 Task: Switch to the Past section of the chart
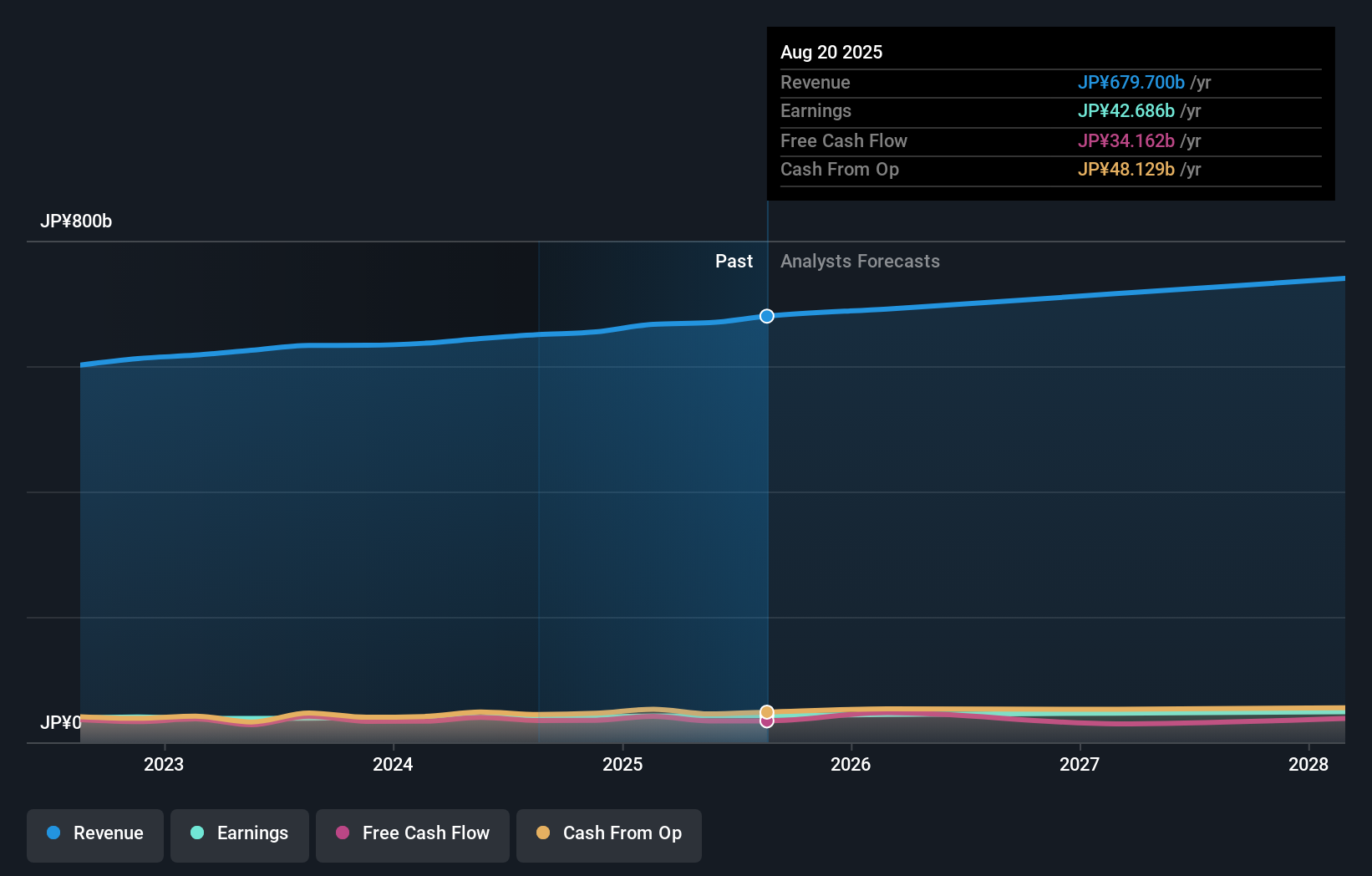pos(734,261)
